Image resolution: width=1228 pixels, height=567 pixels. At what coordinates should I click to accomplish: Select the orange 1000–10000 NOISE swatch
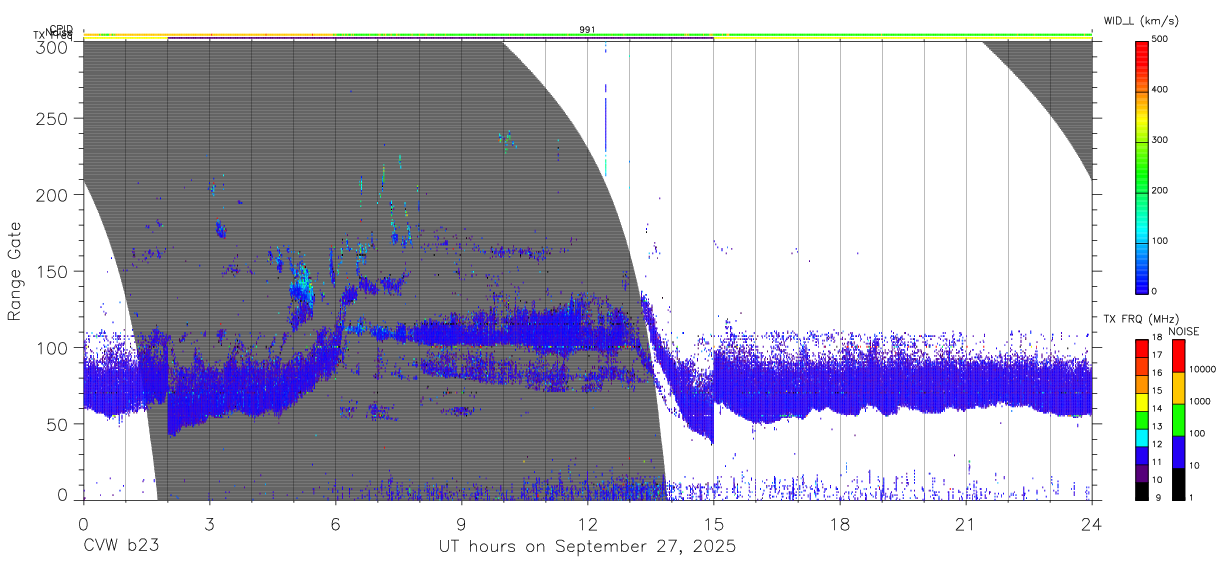(x=1178, y=387)
